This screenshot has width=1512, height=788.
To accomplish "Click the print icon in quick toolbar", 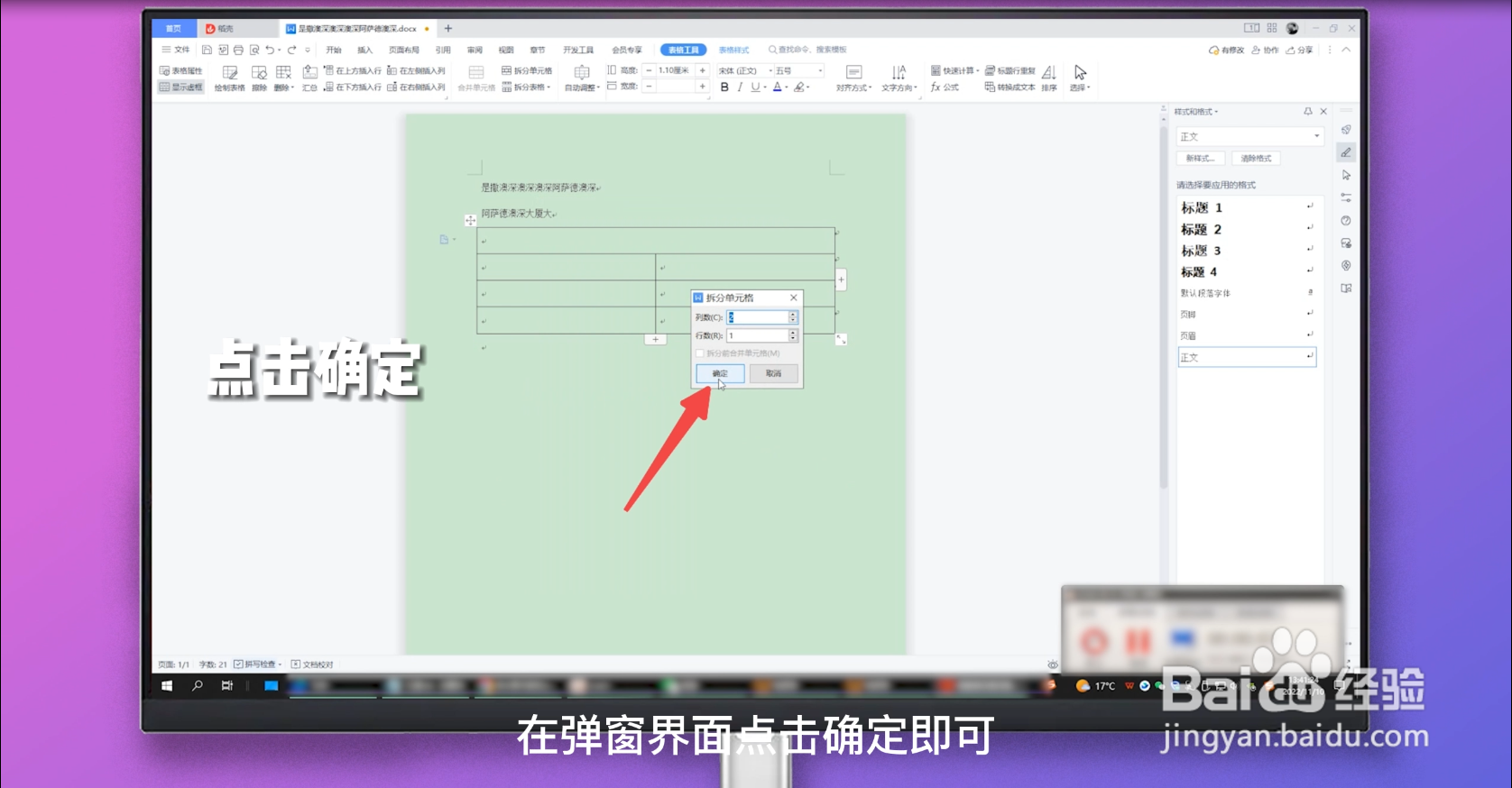I will (238, 50).
